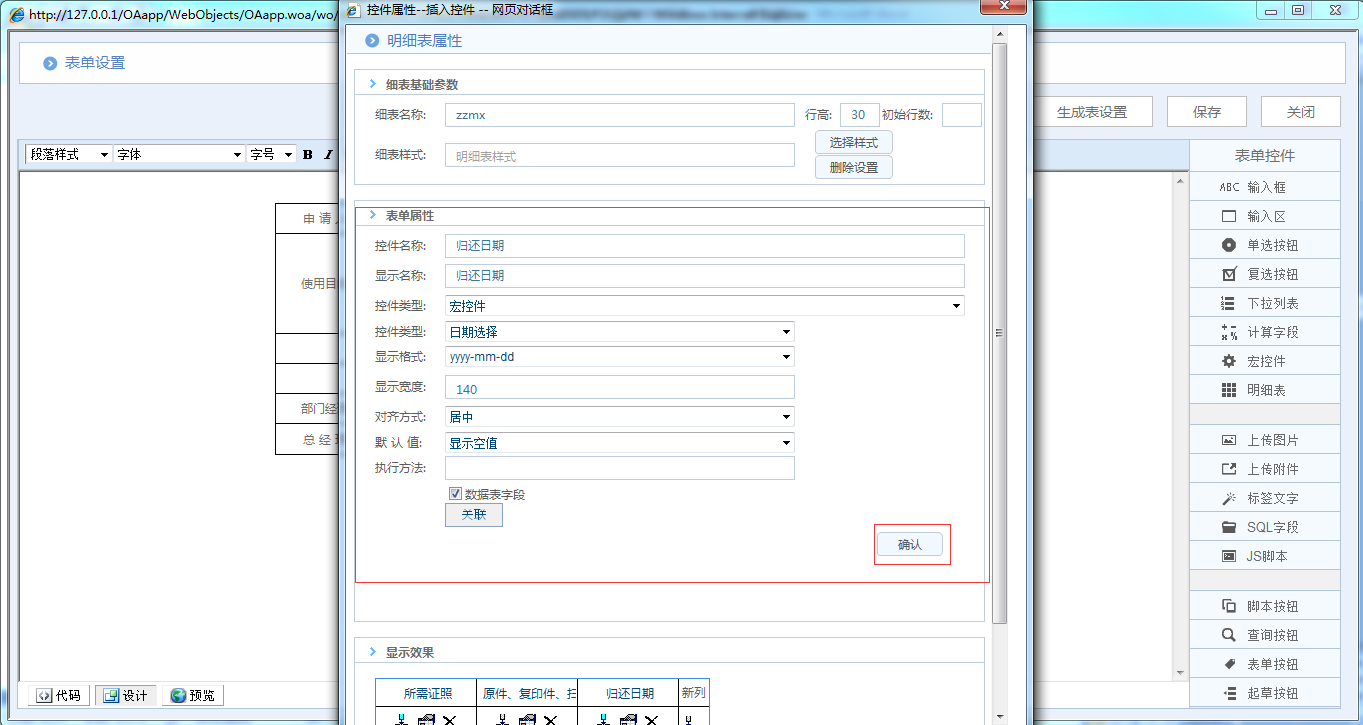Insert a 明细表 detail table control
1363x725 pixels.
(1263, 389)
